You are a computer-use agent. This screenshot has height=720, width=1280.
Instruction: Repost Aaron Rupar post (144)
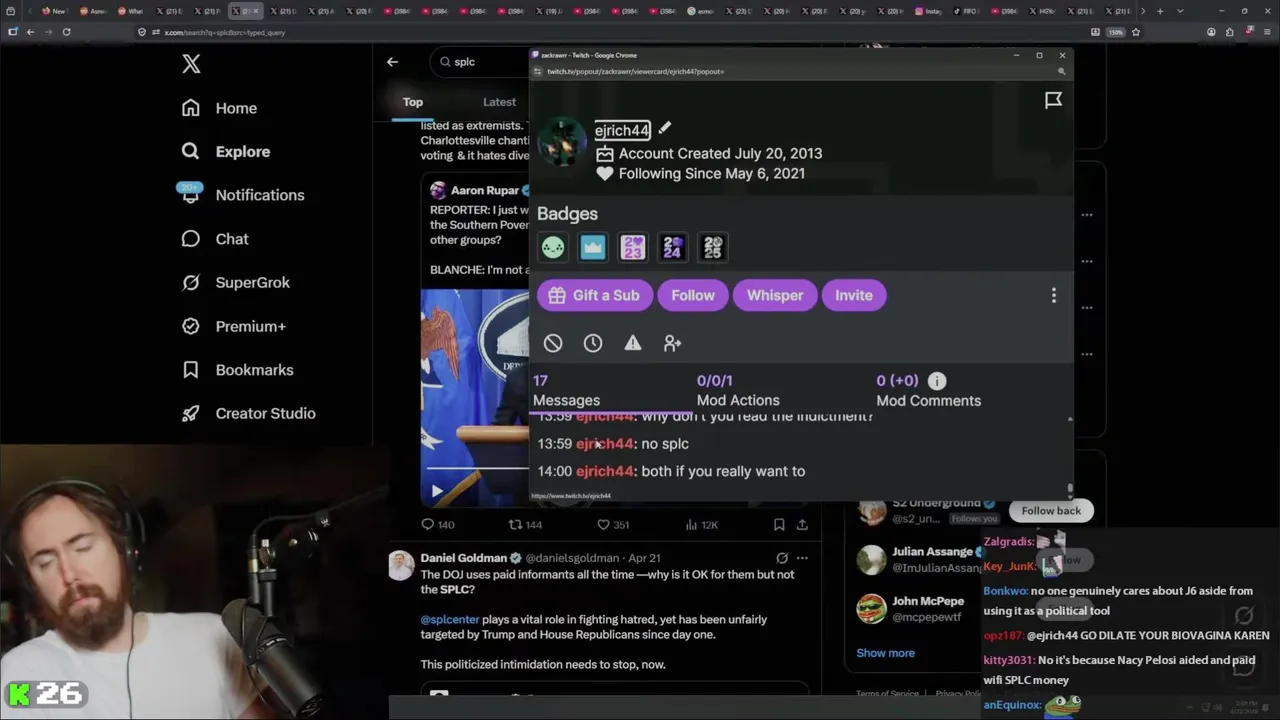coord(525,524)
